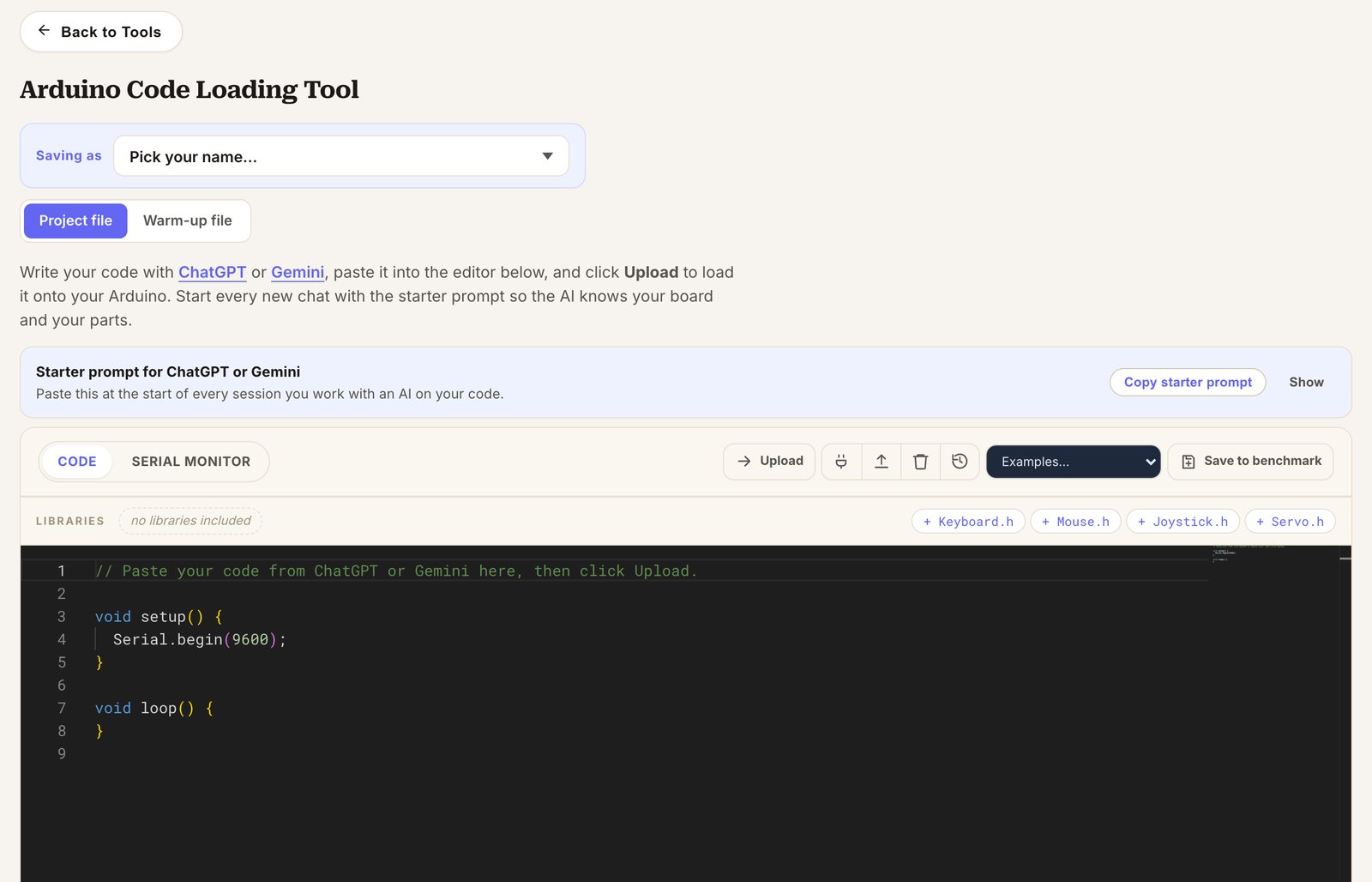This screenshot has height=882, width=1372.
Task: Click the Arduino Code Loading Tool heading
Action: coord(190,89)
